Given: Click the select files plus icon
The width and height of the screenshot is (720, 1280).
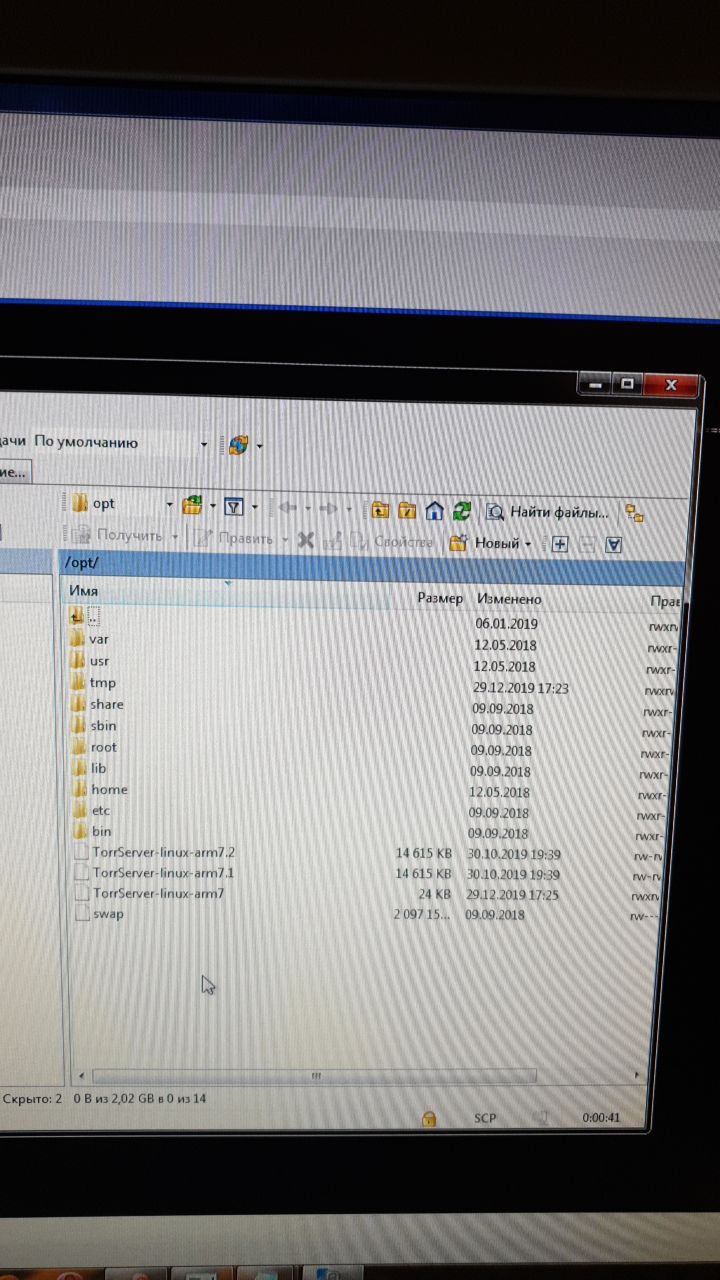Looking at the screenshot, I should point(559,543).
